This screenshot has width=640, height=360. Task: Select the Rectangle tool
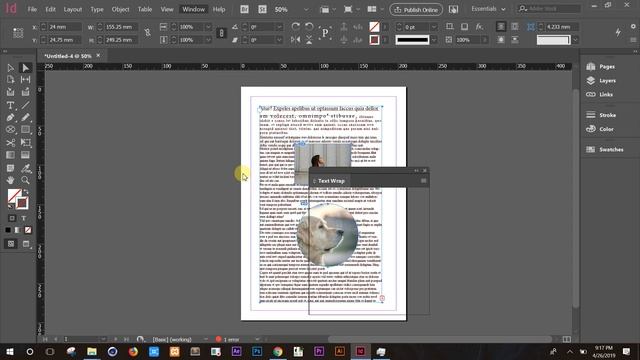click(x=25, y=130)
